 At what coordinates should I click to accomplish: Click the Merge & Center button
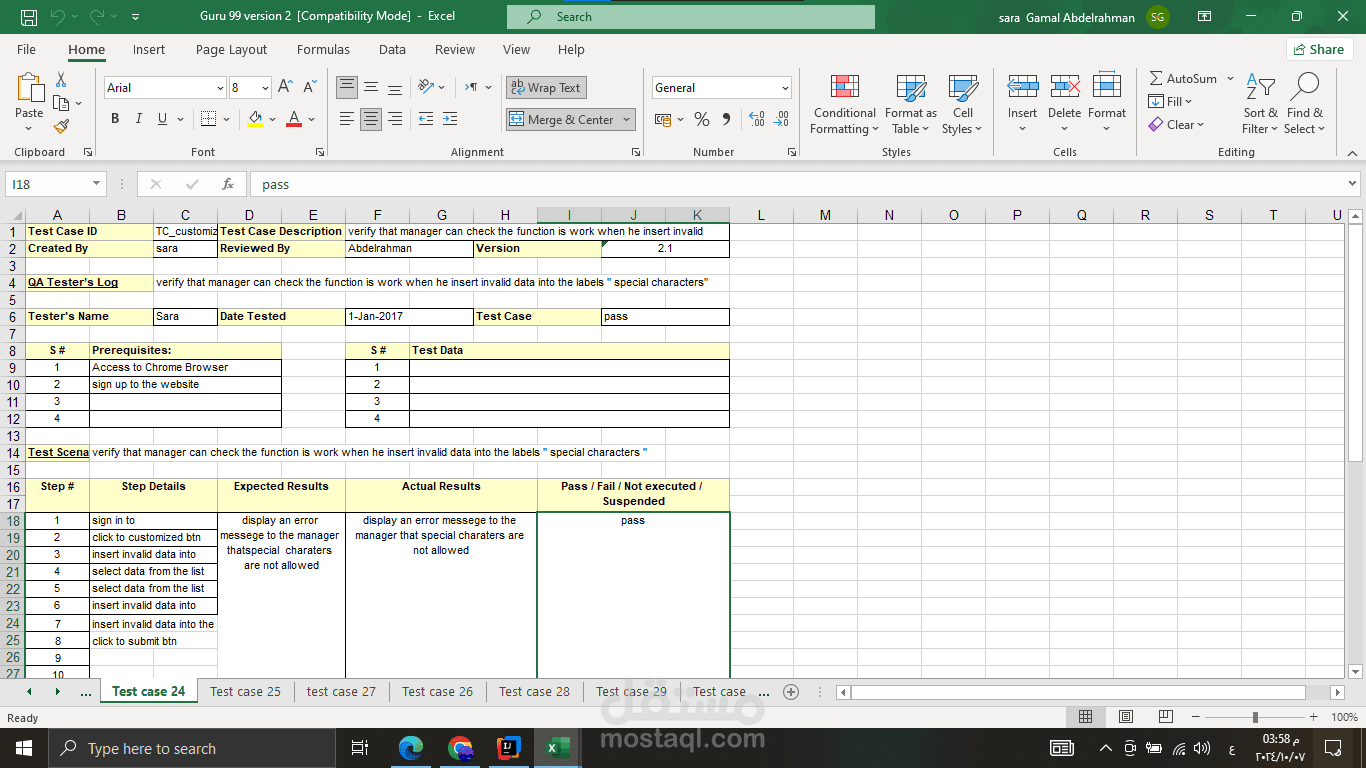click(x=561, y=120)
